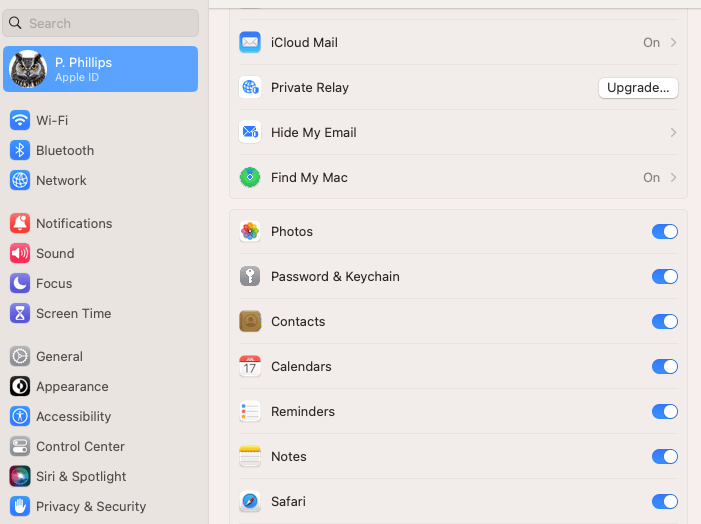Click the Appearance label
The width and height of the screenshot is (701, 524).
(72, 386)
